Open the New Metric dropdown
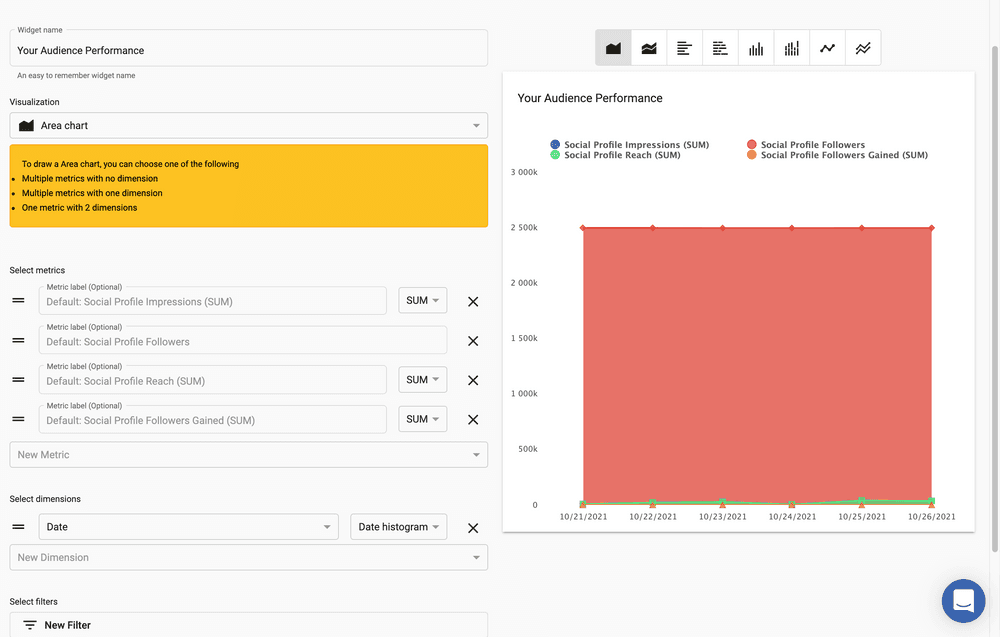Screen dimensions: 1000x637 [x=248, y=455]
